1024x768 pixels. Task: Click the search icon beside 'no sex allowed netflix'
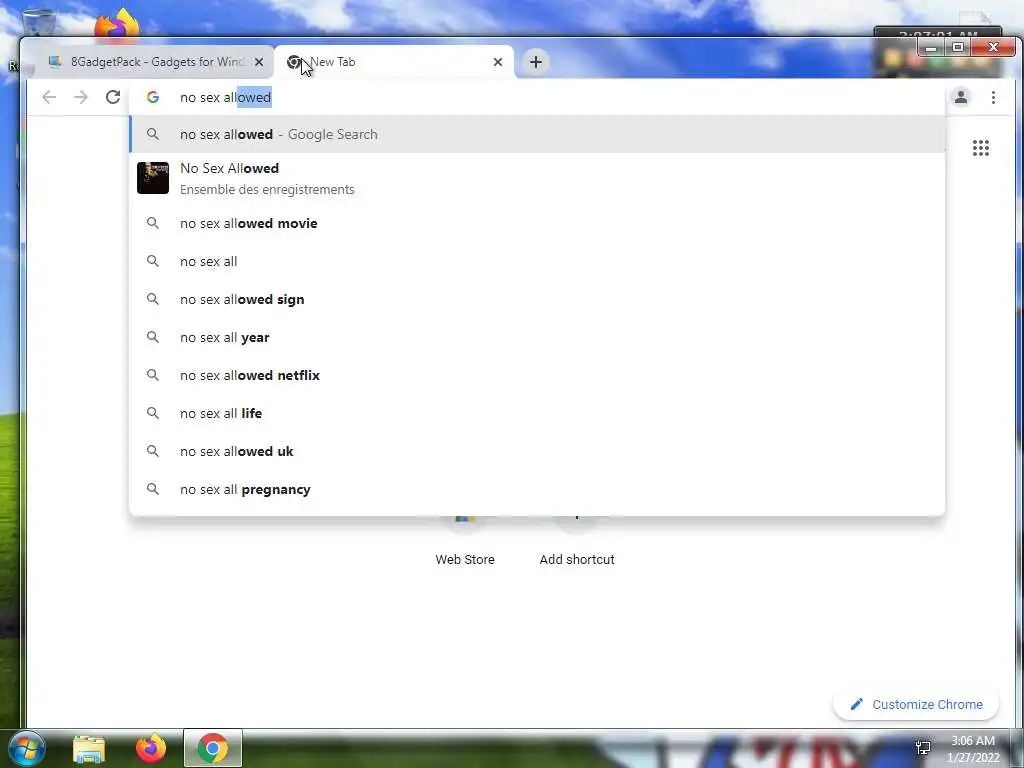[x=153, y=376]
